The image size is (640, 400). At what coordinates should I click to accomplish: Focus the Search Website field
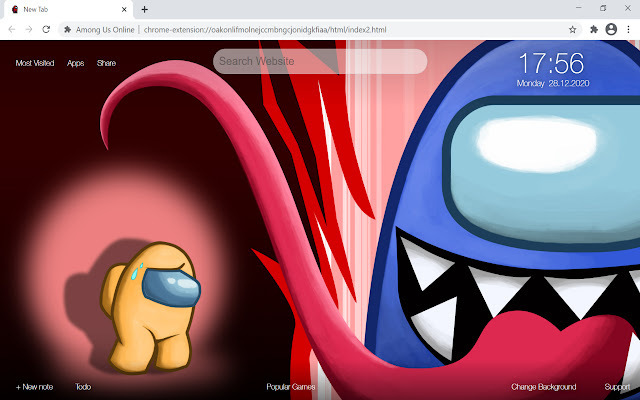click(x=320, y=61)
